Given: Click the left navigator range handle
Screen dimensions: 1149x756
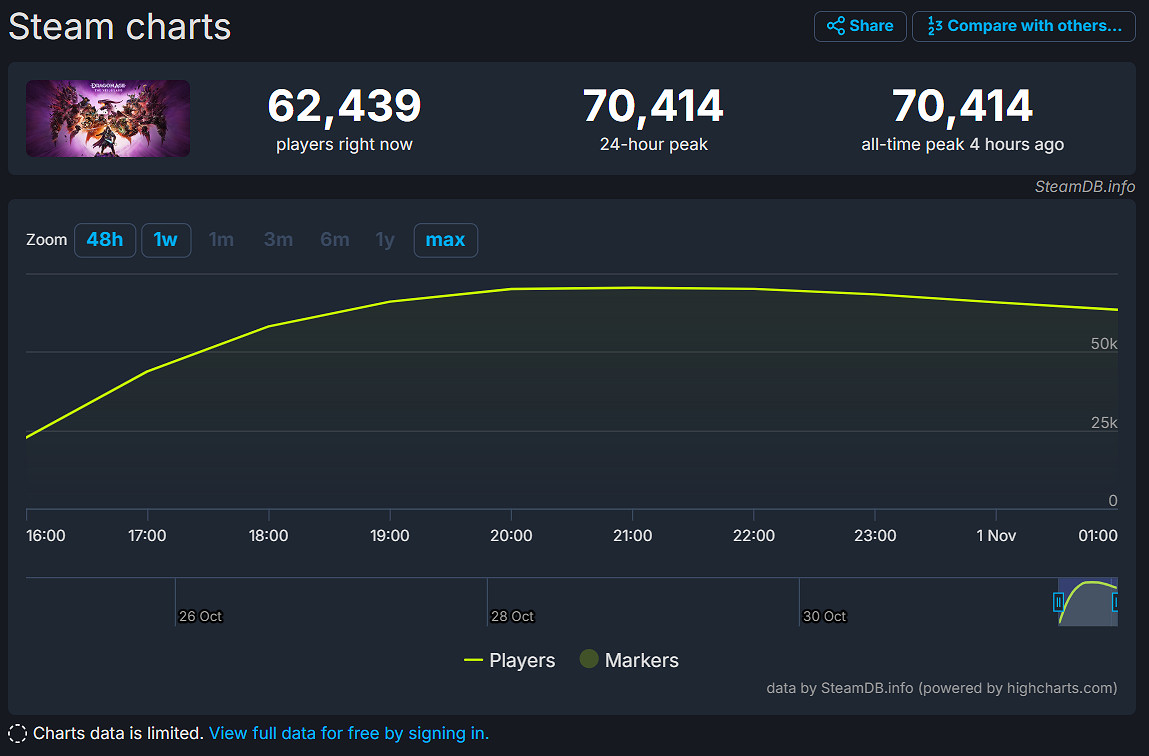Looking at the screenshot, I should (1059, 602).
